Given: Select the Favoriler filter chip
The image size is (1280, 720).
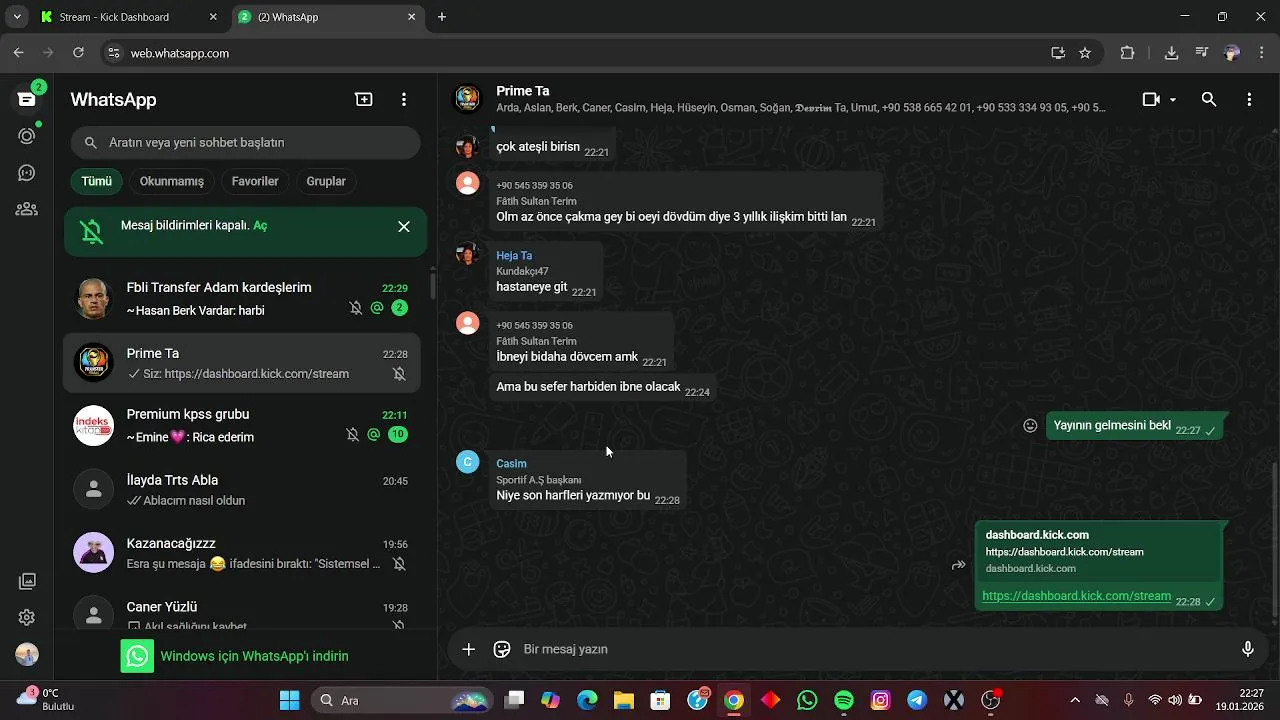Looking at the screenshot, I should [x=255, y=181].
